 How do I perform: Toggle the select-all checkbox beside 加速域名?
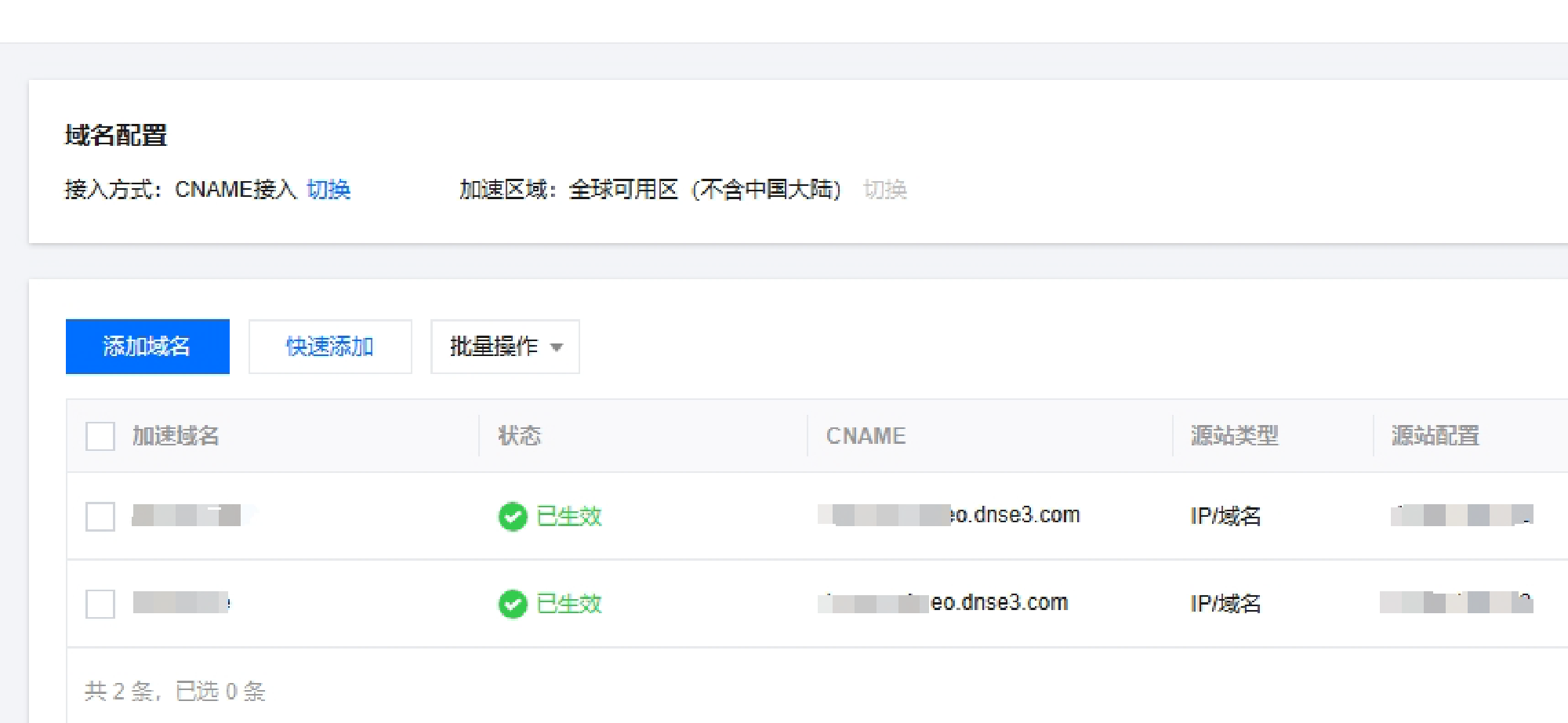click(x=100, y=436)
